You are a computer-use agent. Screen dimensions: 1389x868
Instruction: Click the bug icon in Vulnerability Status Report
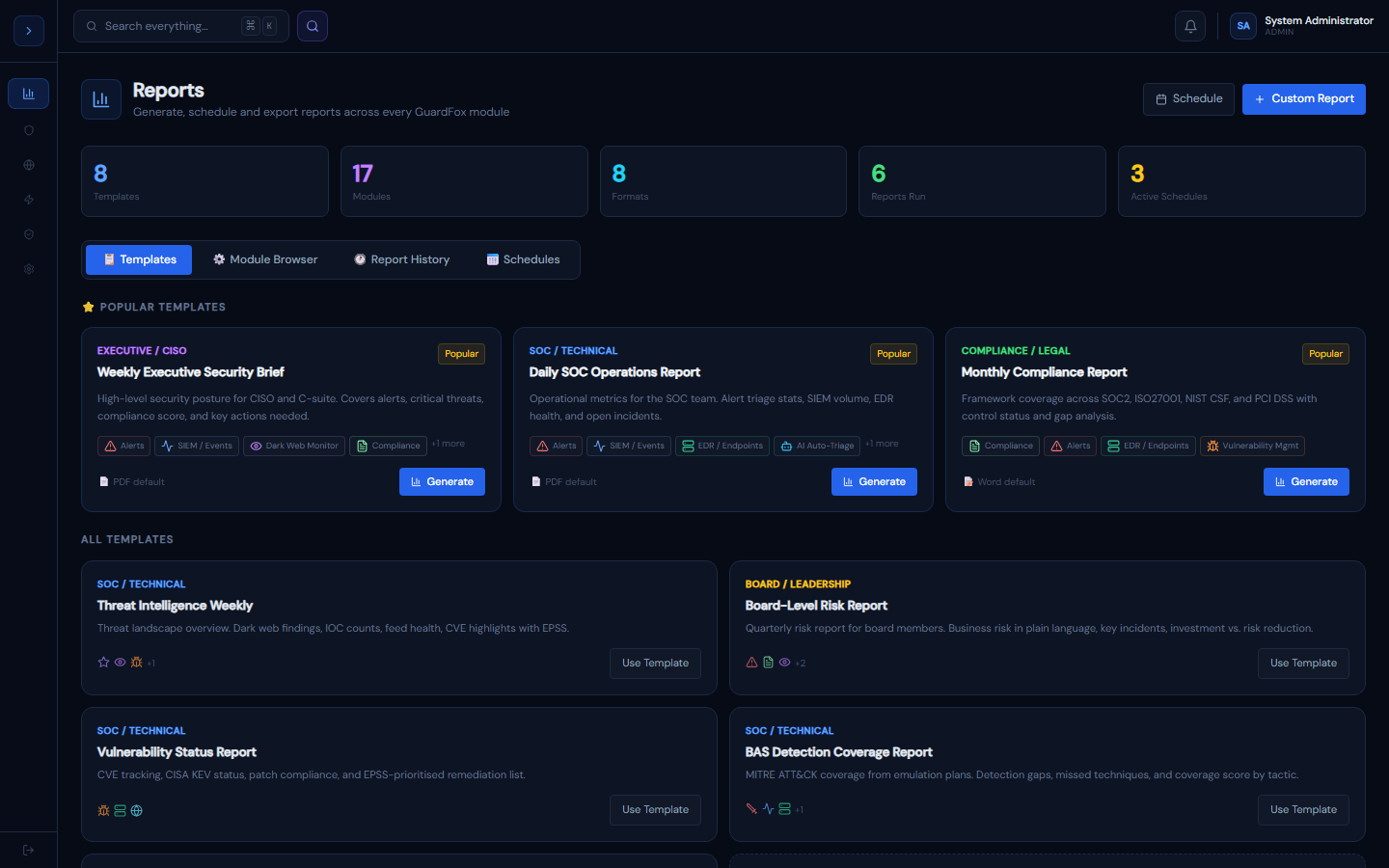[103, 810]
